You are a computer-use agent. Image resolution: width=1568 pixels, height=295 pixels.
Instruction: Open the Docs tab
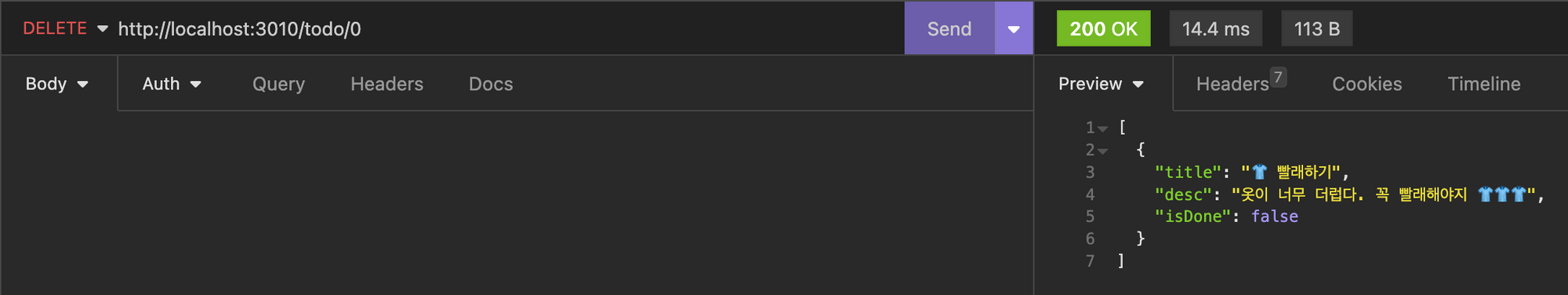click(491, 84)
